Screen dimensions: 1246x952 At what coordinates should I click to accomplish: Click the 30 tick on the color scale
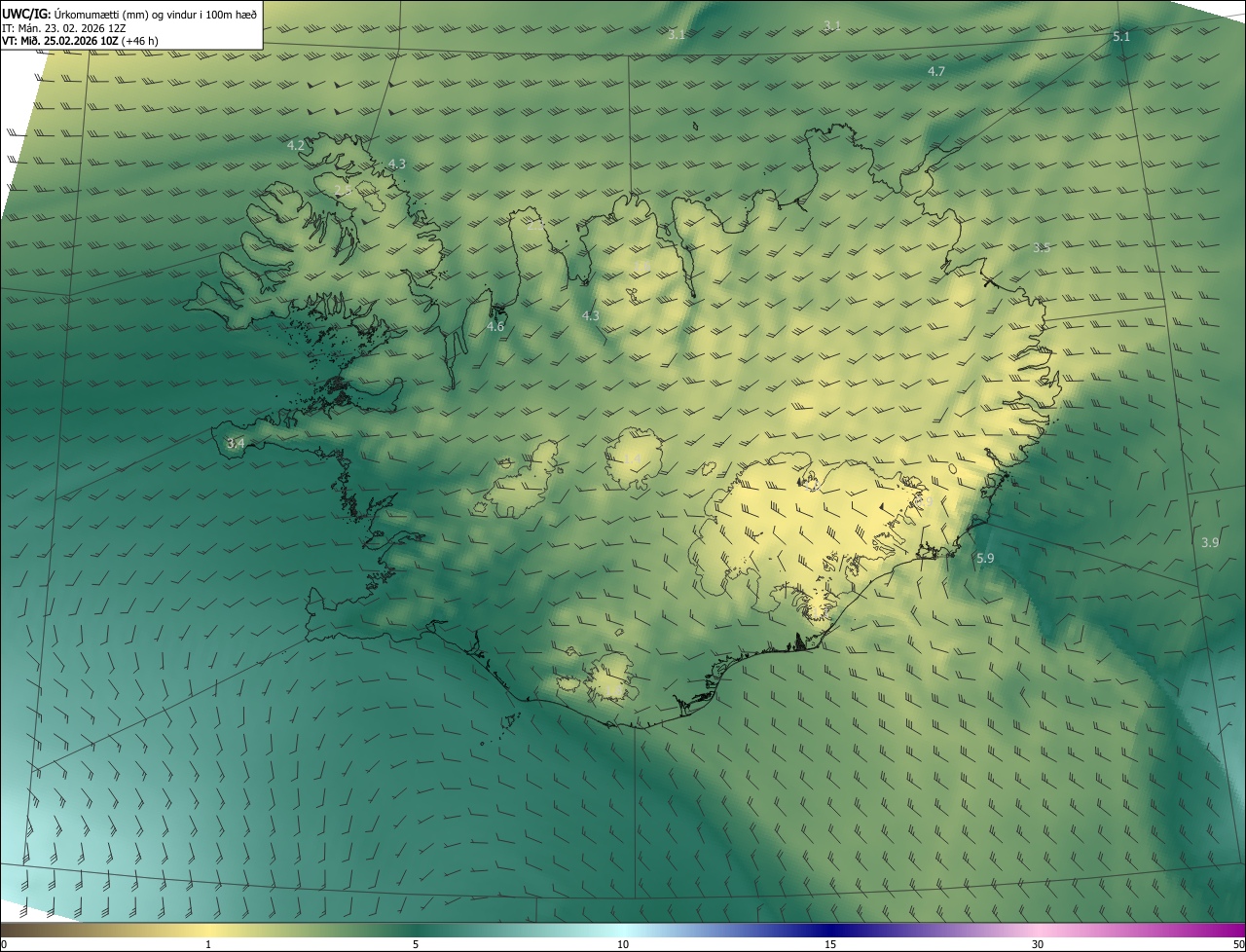(x=1038, y=945)
